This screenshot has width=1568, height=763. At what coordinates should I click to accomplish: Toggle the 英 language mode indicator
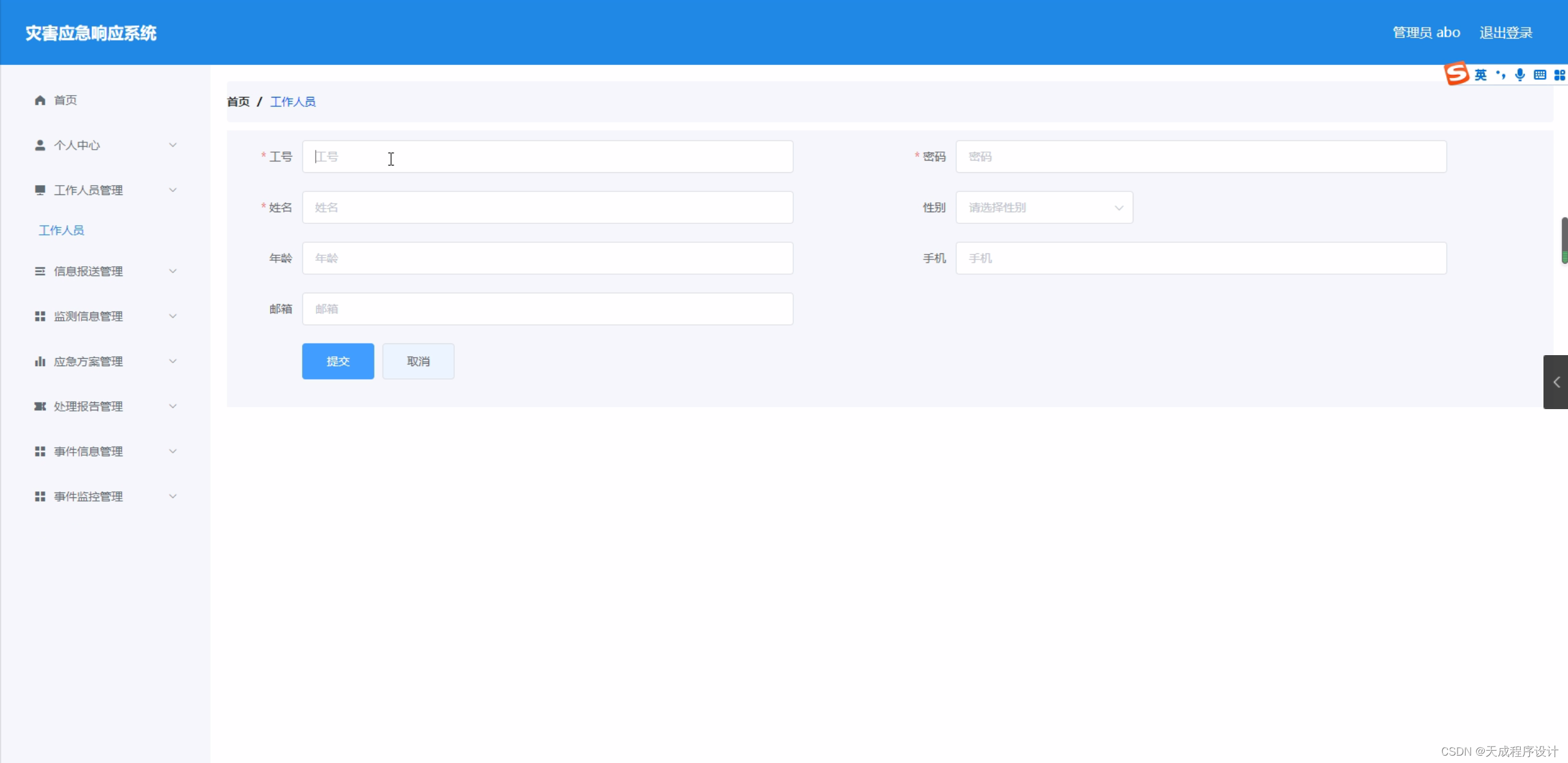(1480, 75)
